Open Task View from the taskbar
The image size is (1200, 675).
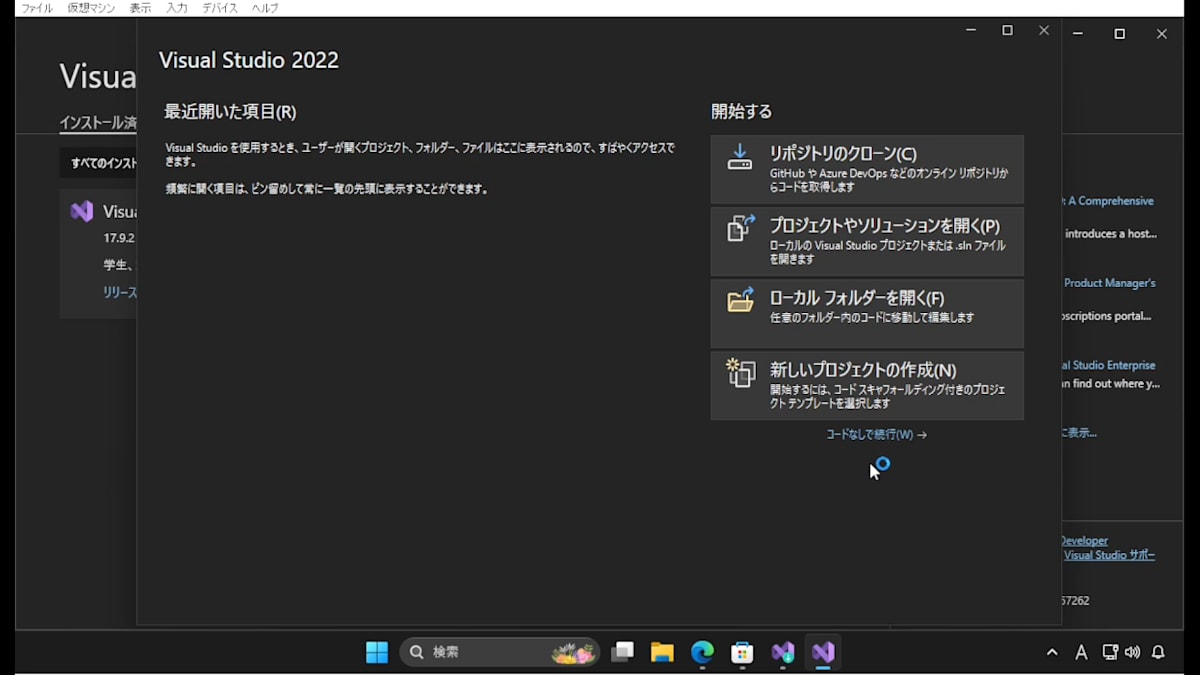point(623,652)
